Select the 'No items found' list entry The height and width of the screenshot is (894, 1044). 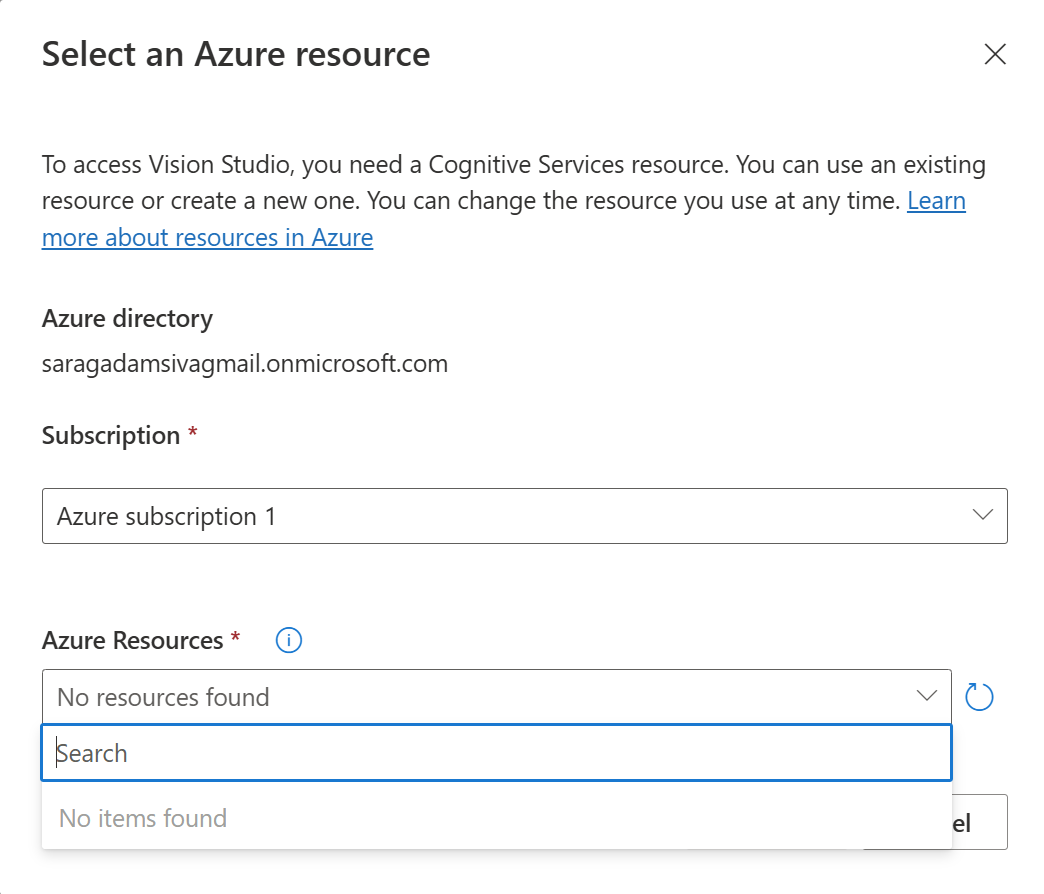tap(143, 818)
